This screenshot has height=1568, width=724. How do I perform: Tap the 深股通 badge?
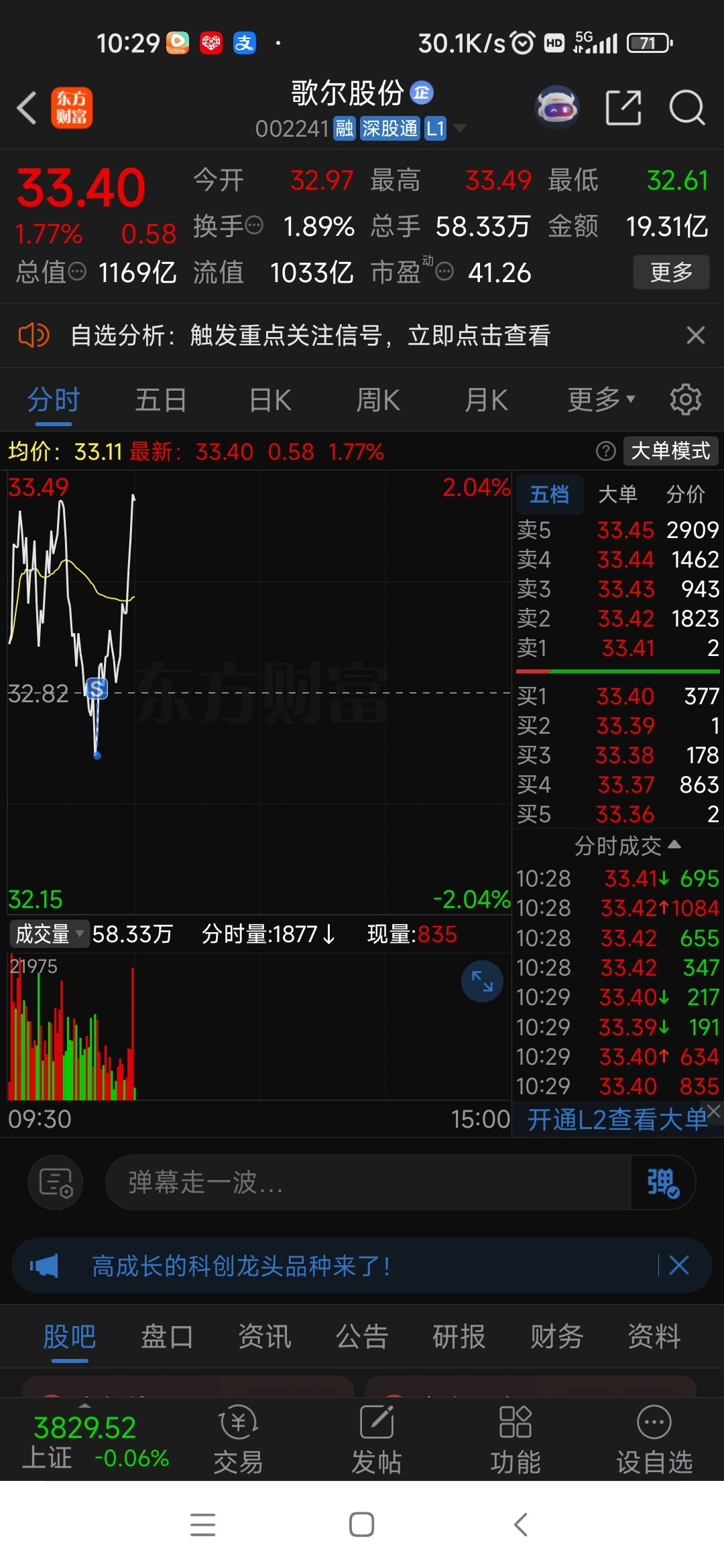coord(389,128)
